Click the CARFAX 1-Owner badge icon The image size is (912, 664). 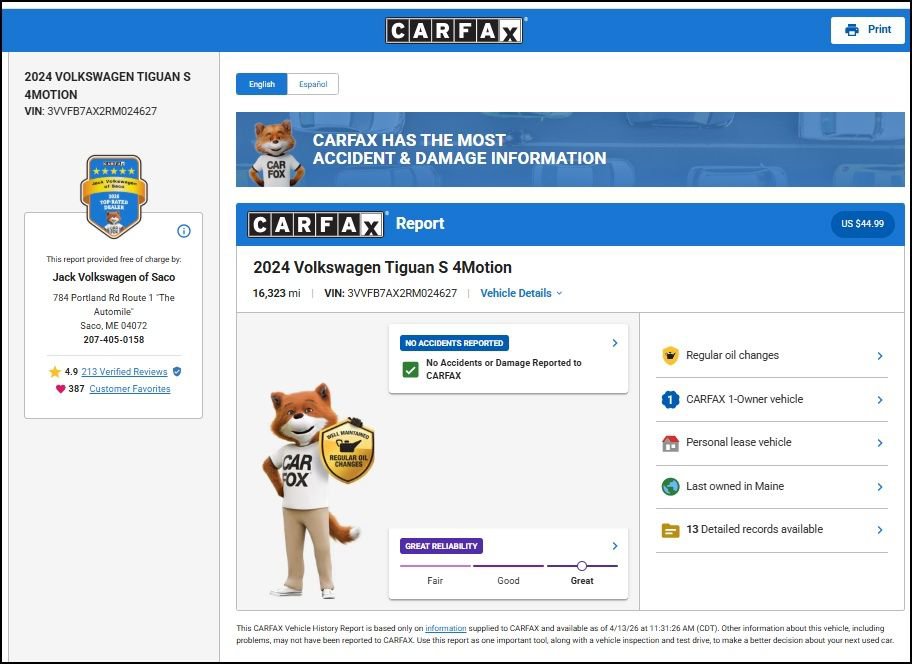(x=670, y=399)
